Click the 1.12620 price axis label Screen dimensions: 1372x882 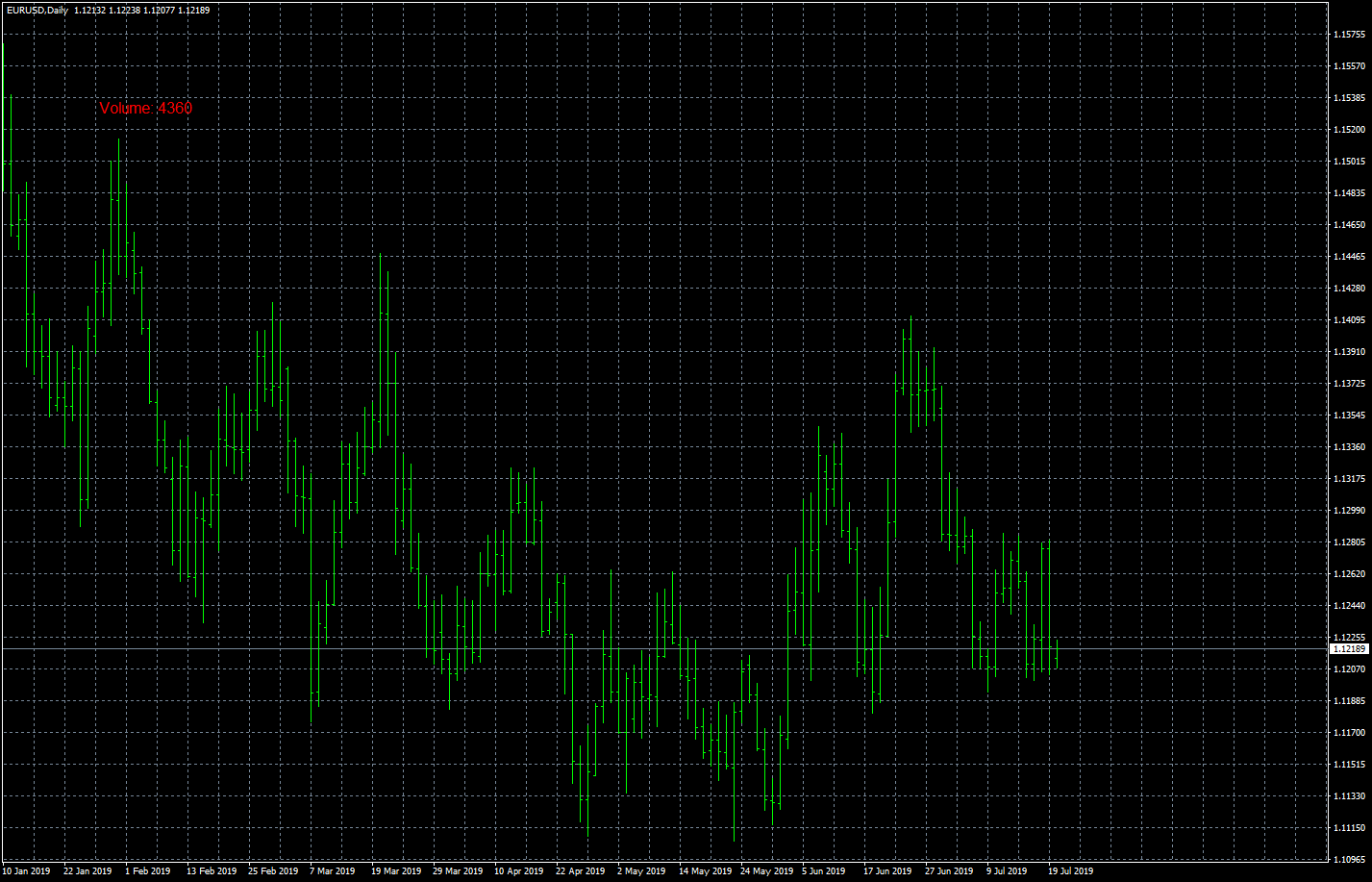pos(1349,574)
